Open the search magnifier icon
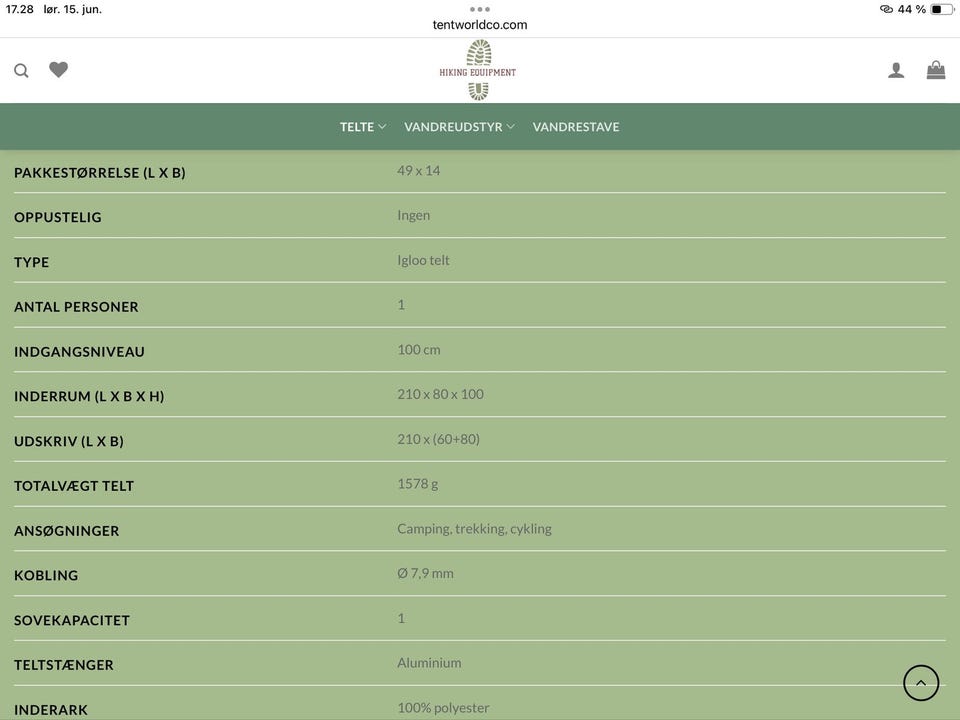Image resolution: width=960 pixels, height=720 pixels. pos(21,70)
